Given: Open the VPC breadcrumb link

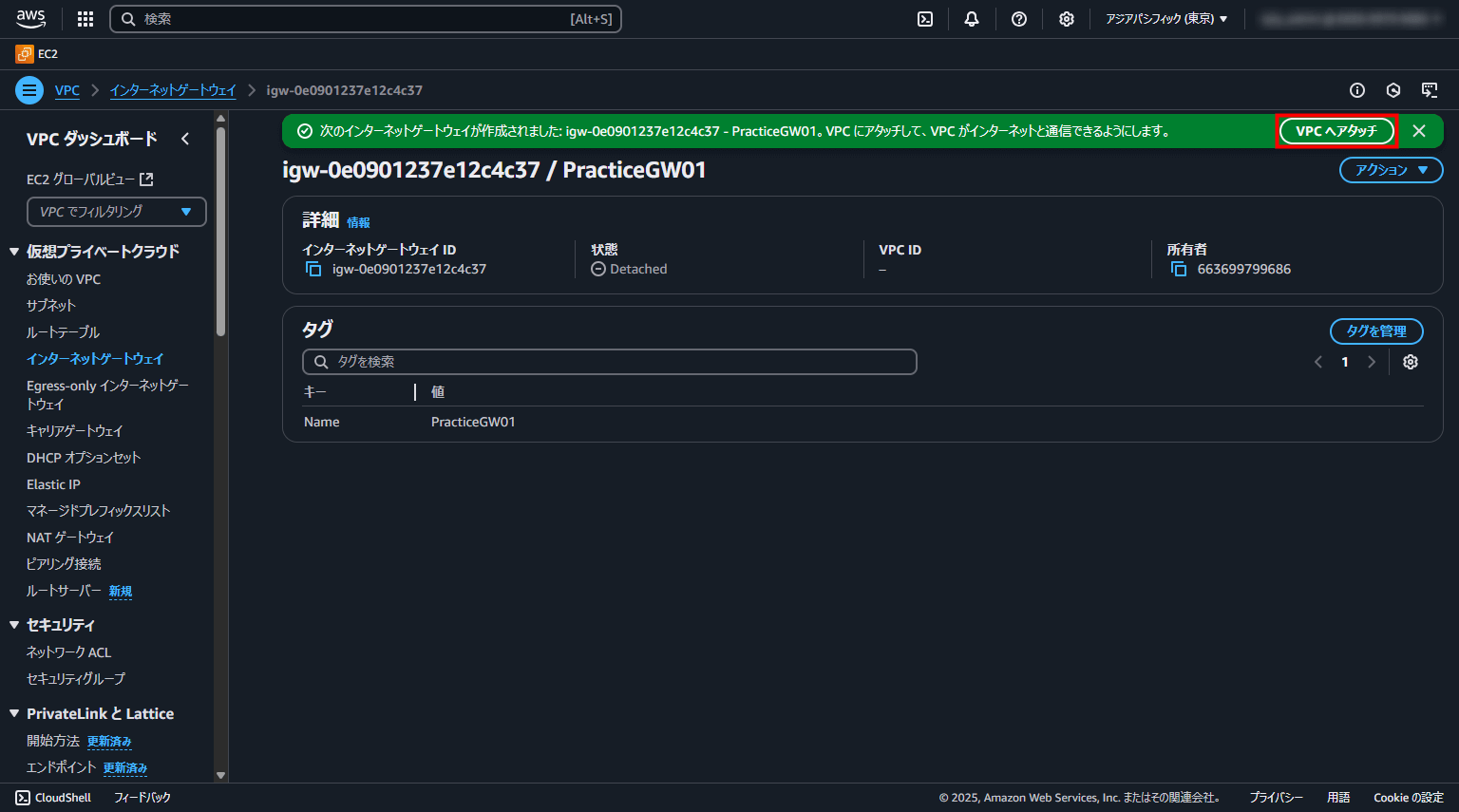Looking at the screenshot, I should click(x=67, y=90).
